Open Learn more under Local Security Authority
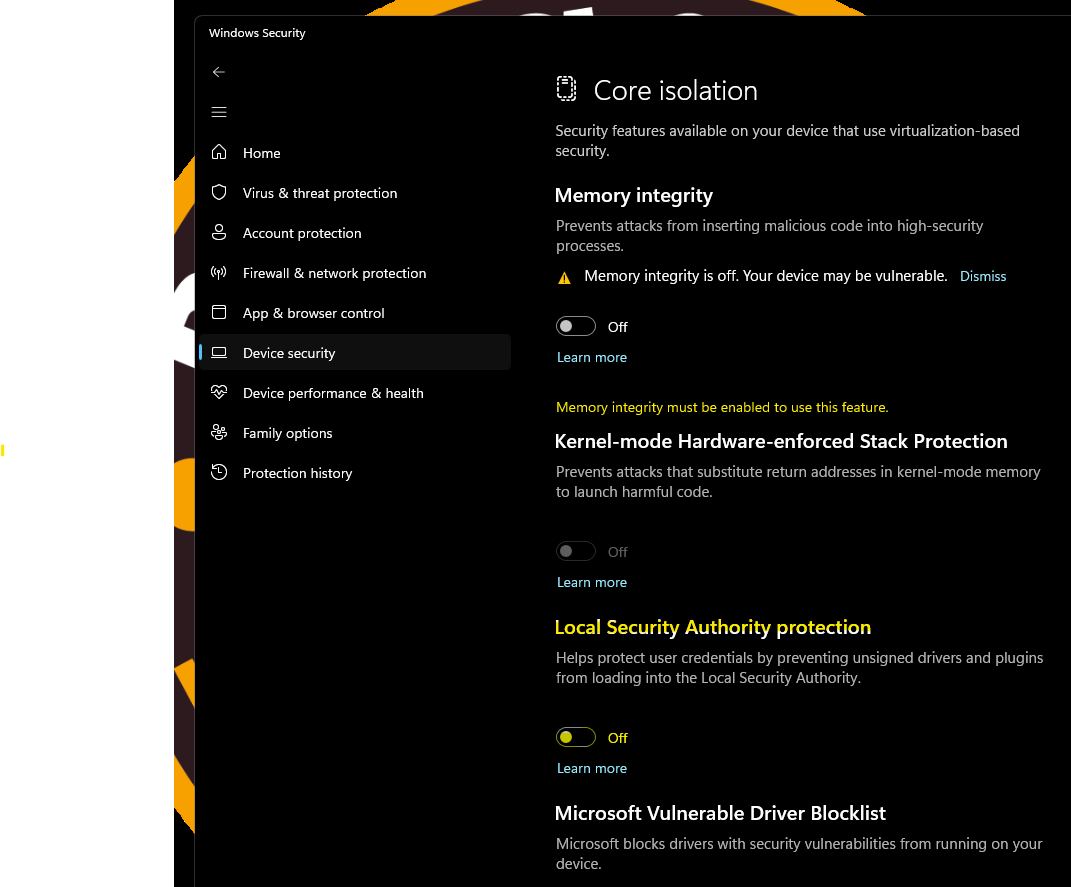 click(592, 768)
